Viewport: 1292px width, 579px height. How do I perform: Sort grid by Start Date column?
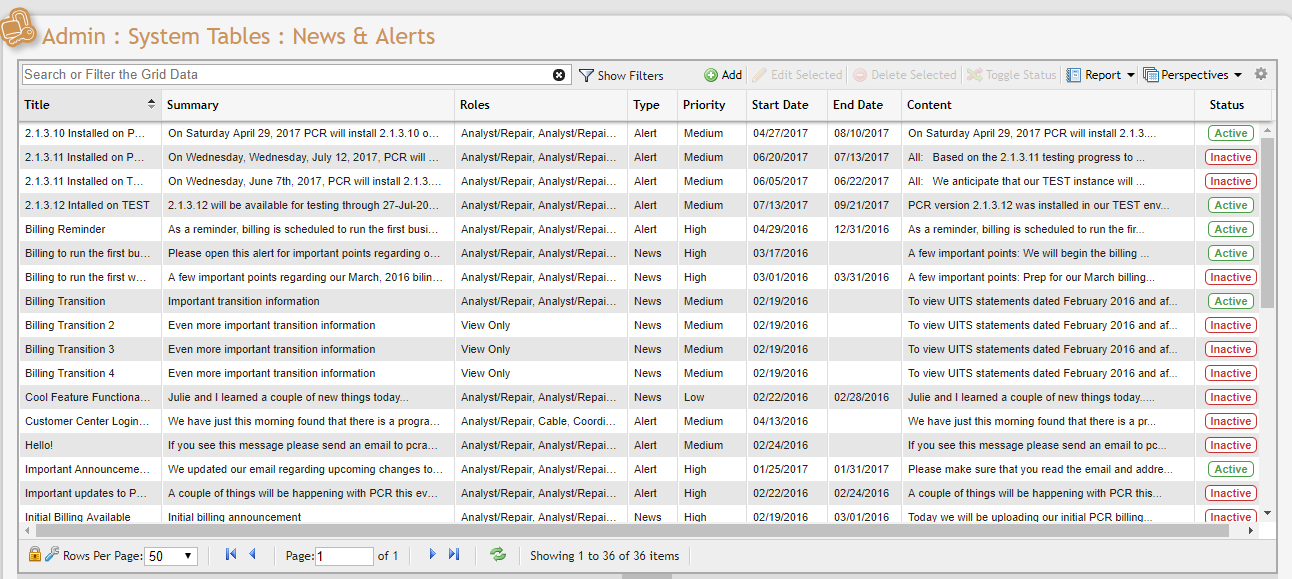(780, 105)
